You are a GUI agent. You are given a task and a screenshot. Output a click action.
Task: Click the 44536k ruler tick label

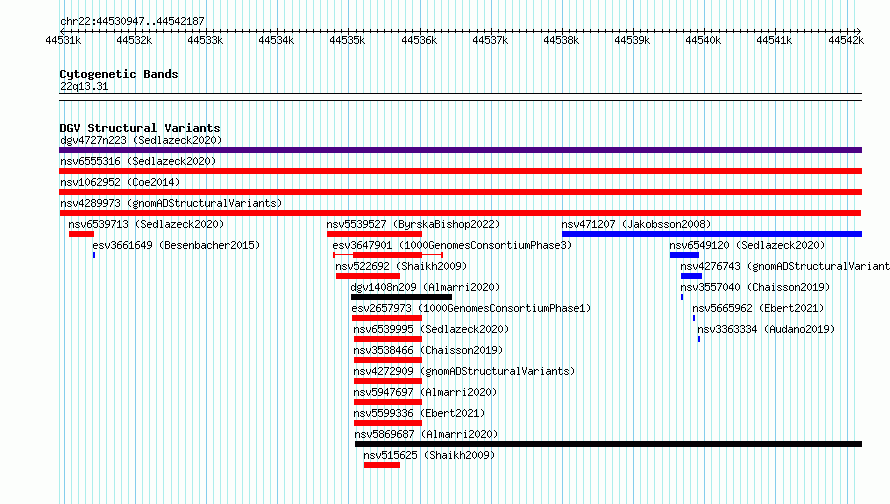click(419, 40)
